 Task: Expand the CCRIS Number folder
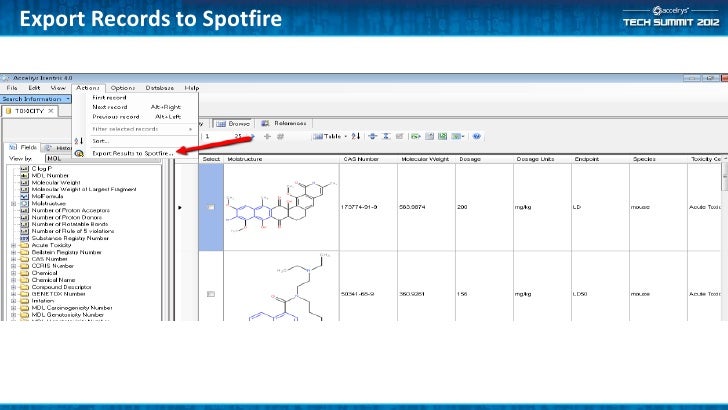(x=13, y=266)
